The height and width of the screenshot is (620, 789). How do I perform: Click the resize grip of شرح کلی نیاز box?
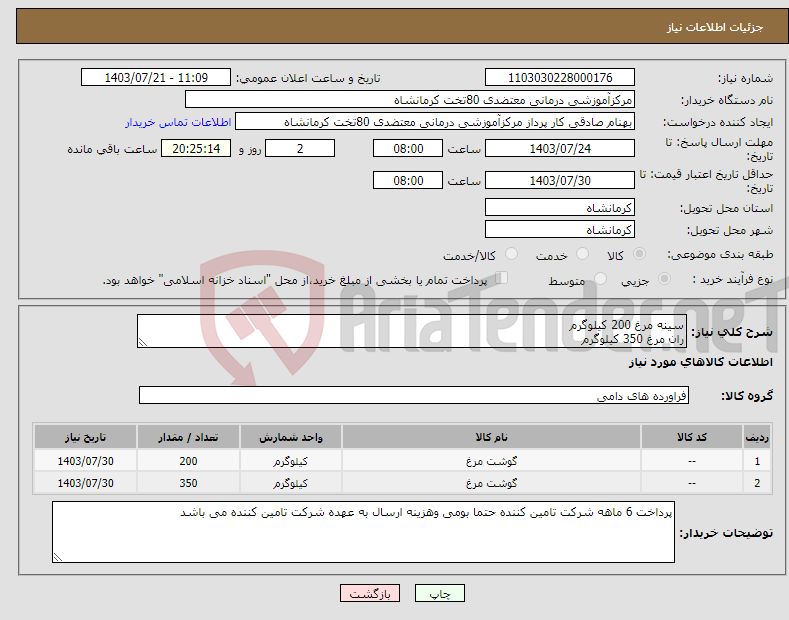143,342
